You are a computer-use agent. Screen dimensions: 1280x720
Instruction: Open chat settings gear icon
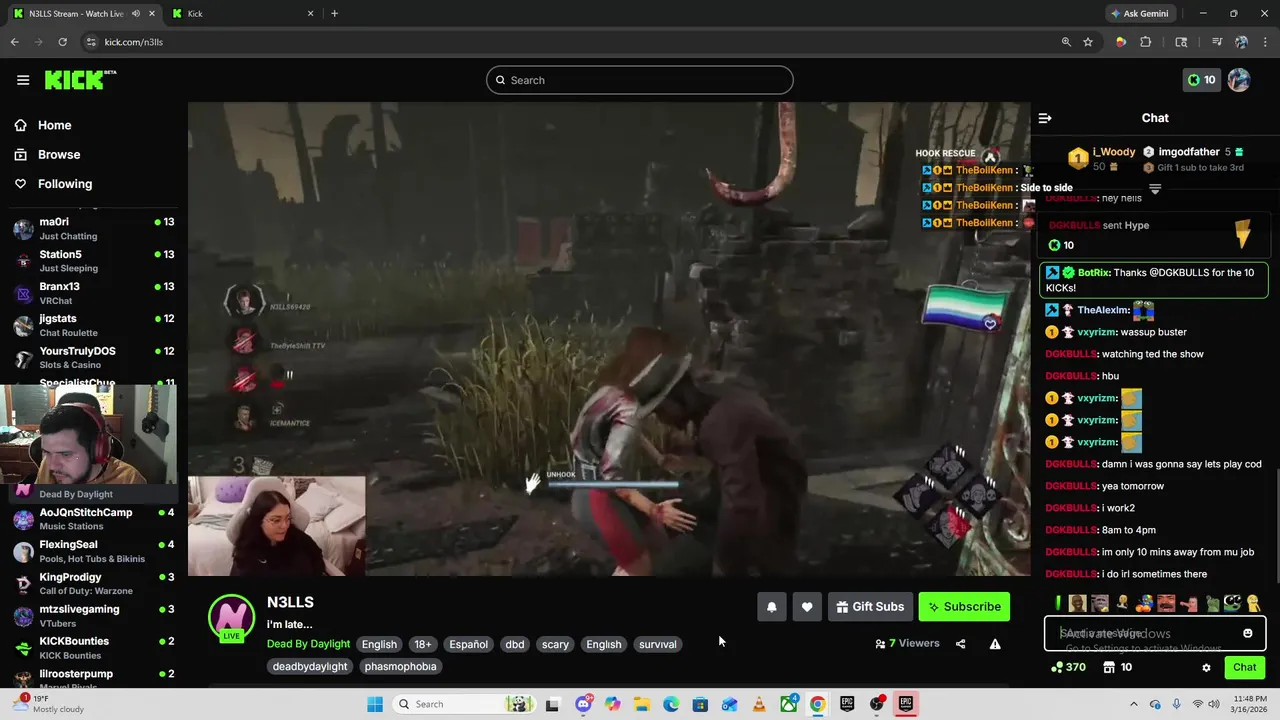[x=1206, y=667]
